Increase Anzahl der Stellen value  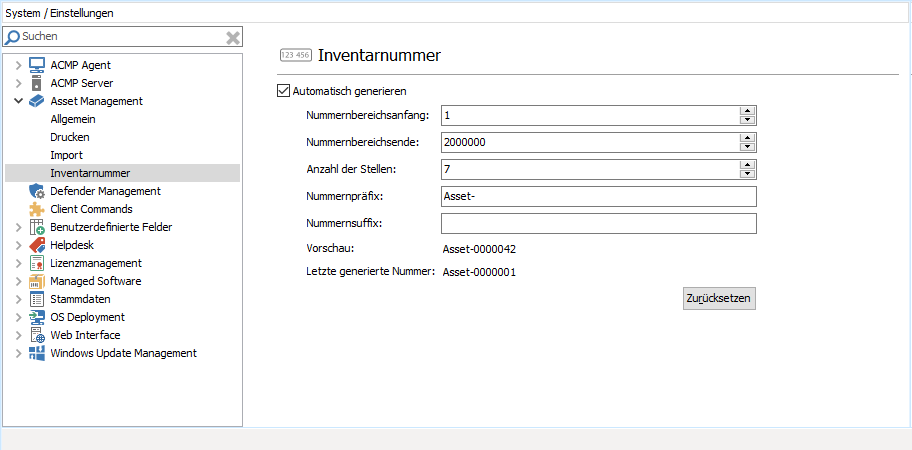(747, 165)
